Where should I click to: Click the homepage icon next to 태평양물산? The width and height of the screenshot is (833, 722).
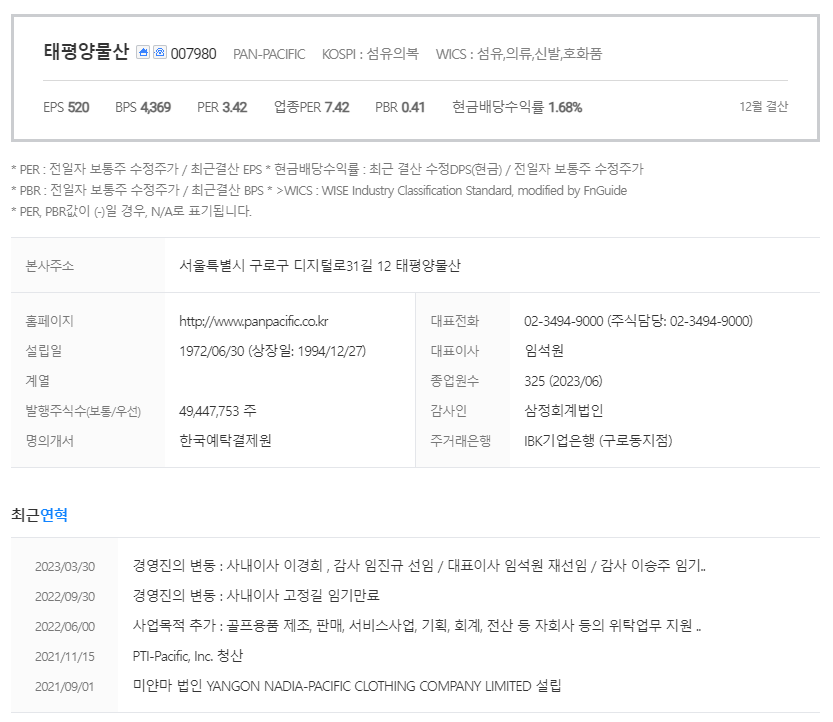(x=143, y=52)
